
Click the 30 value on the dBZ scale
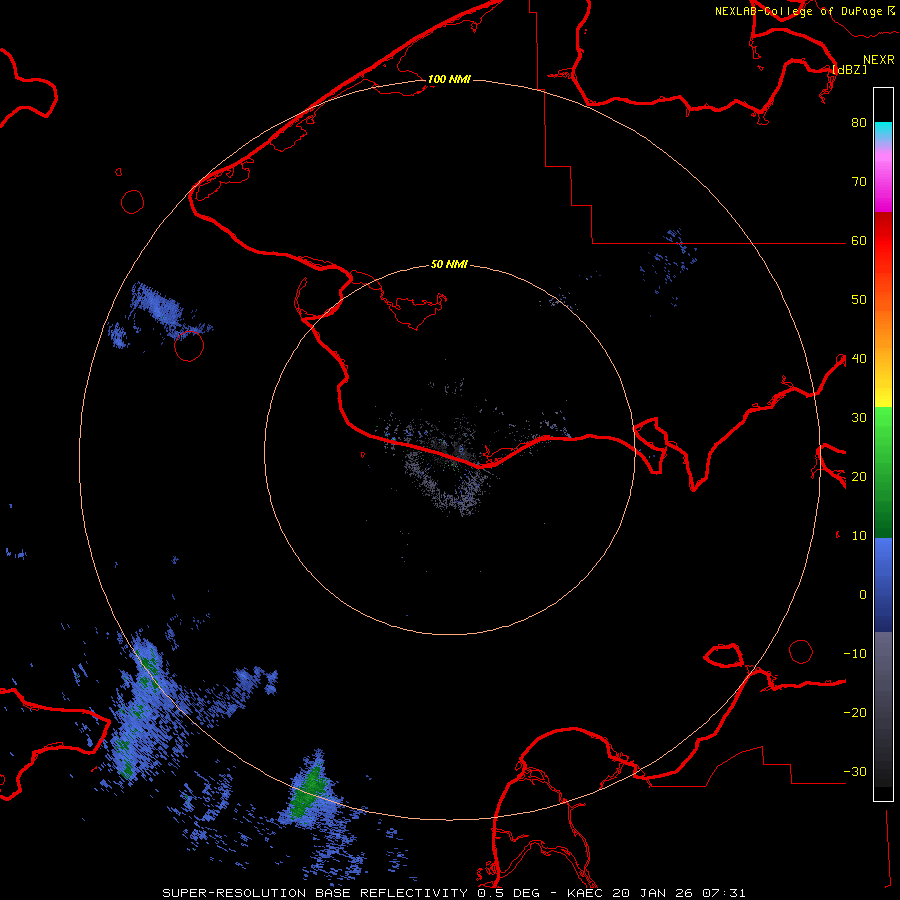click(859, 417)
